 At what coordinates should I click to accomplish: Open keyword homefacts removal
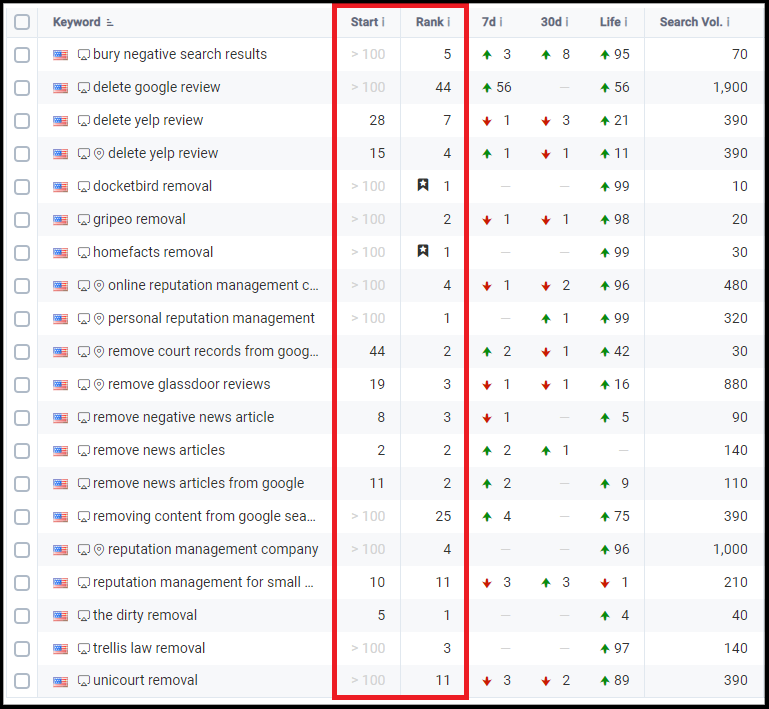[153, 252]
